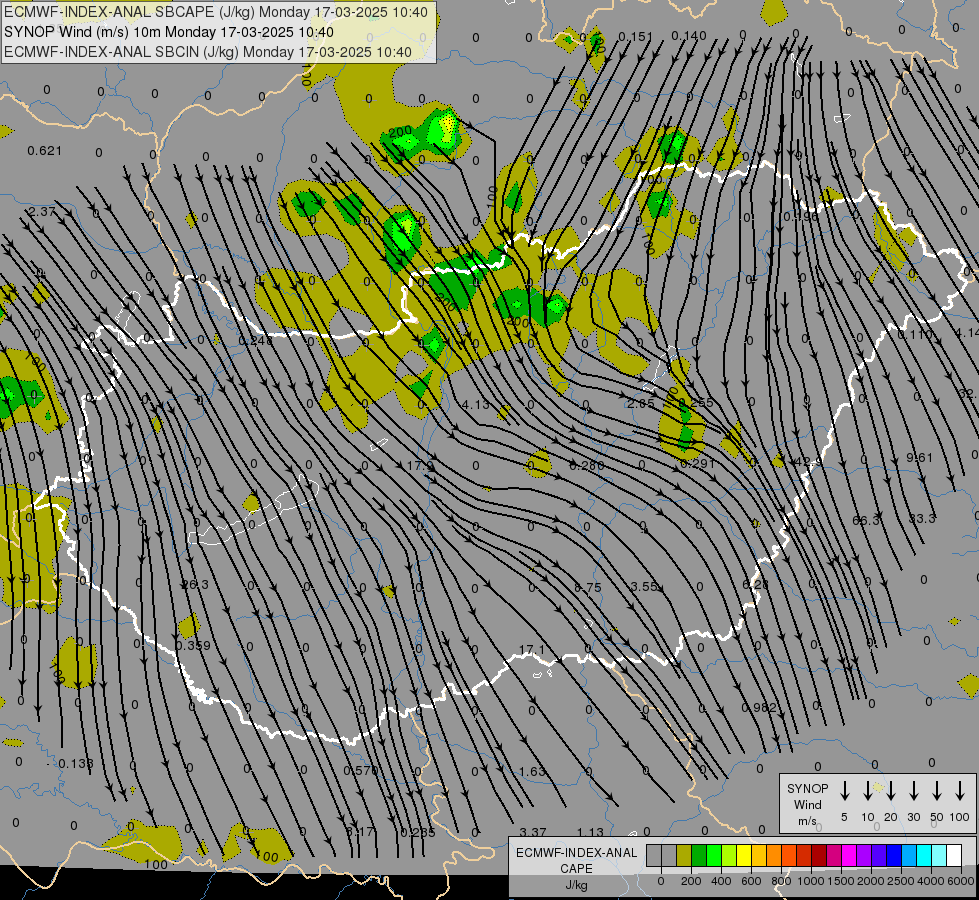Click the SYNOP Wind 10m title line
Viewport: 979px width, 900px height.
tap(169, 32)
